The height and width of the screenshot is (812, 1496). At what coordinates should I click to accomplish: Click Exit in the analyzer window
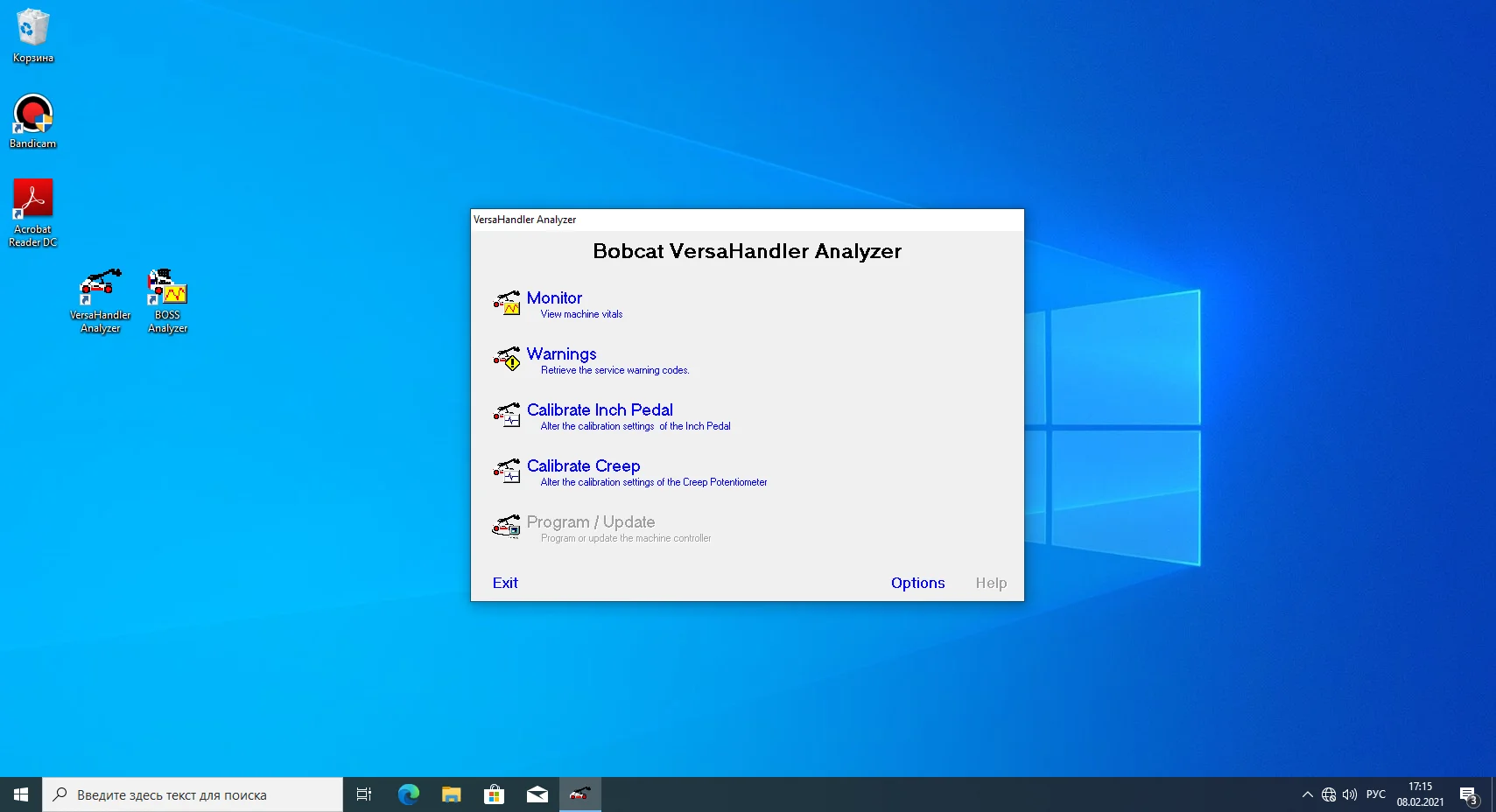[x=505, y=583]
